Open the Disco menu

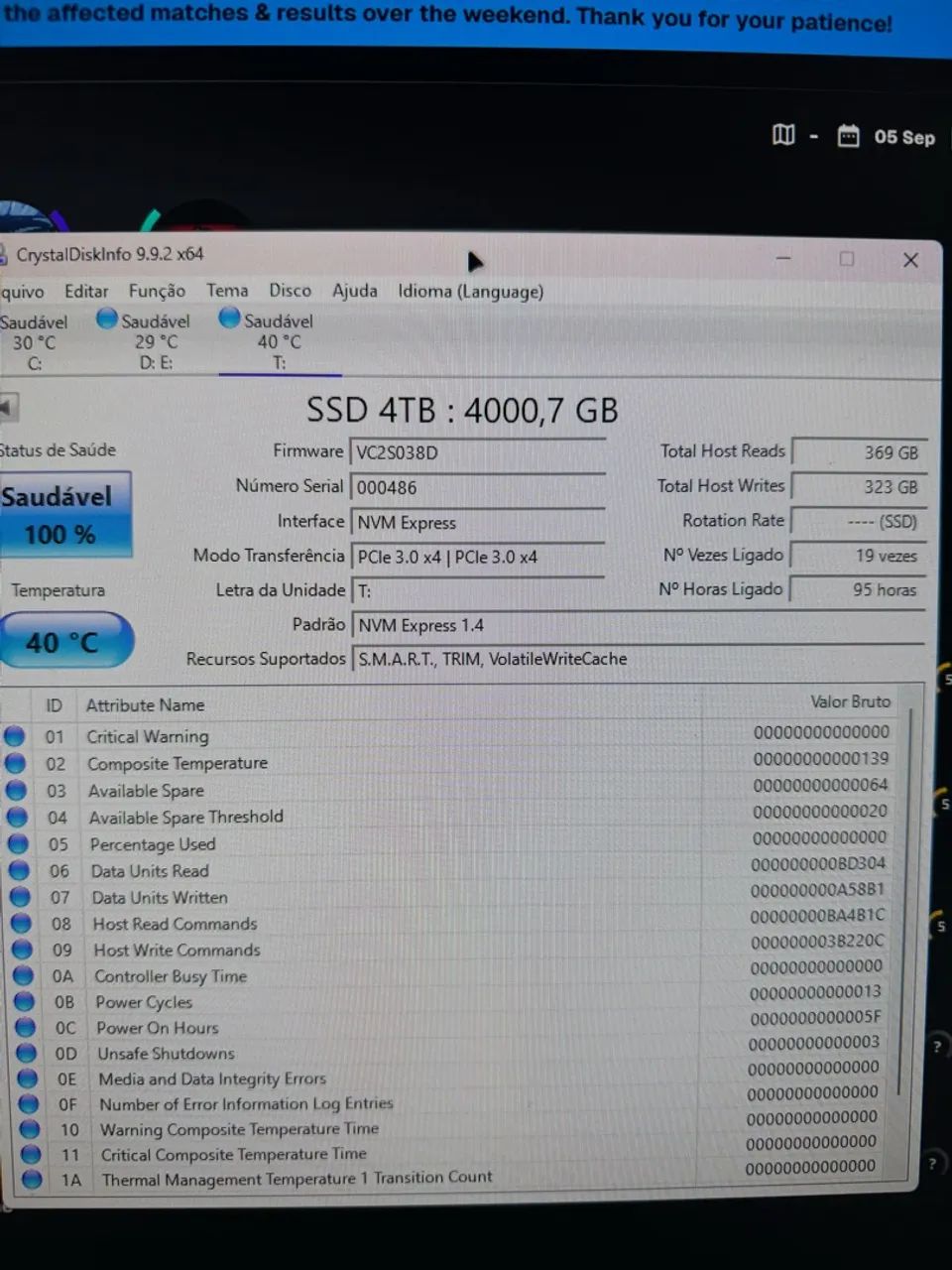(290, 291)
